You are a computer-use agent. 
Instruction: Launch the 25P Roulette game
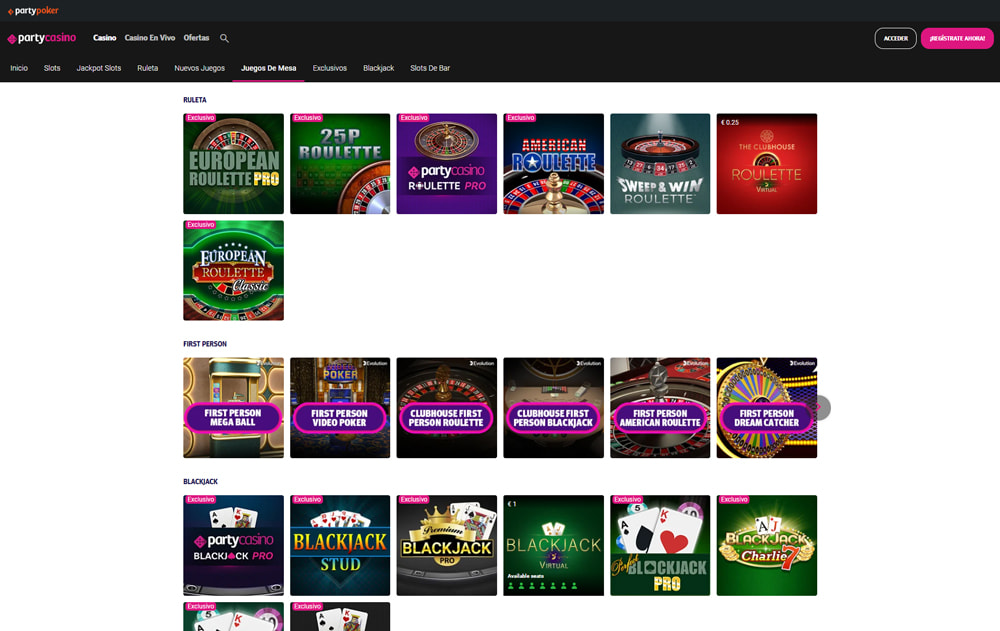(x=340, y=164)
